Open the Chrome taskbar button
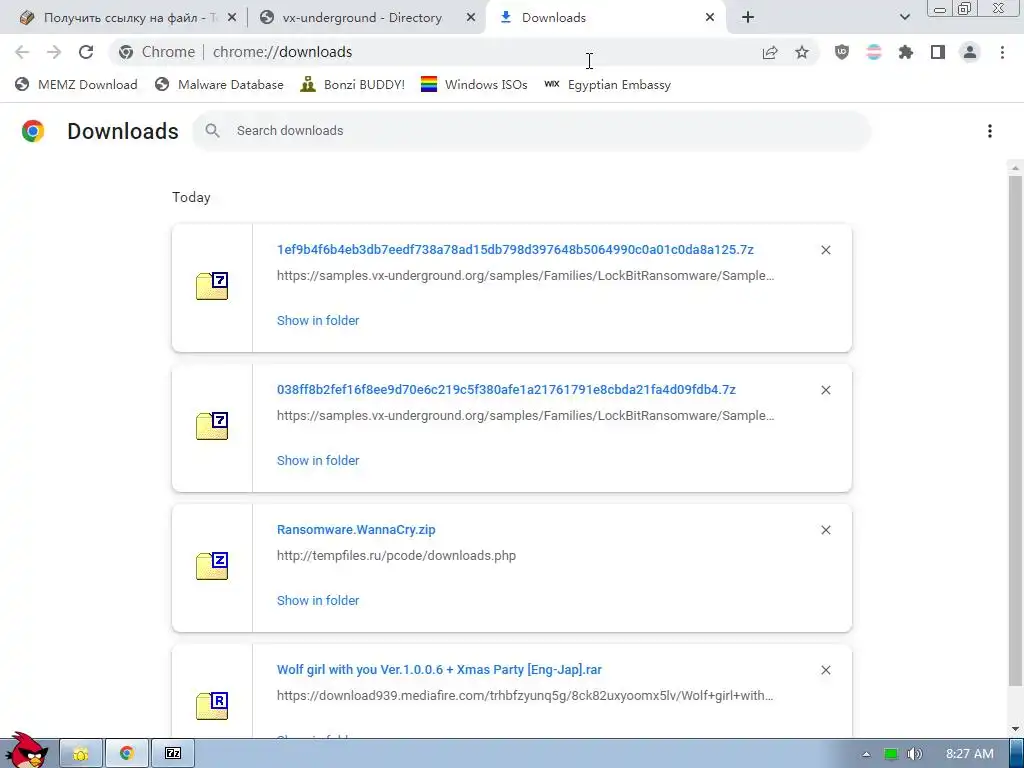The height and width of the screenshot is (768, 1024). (x=127, y=754)
